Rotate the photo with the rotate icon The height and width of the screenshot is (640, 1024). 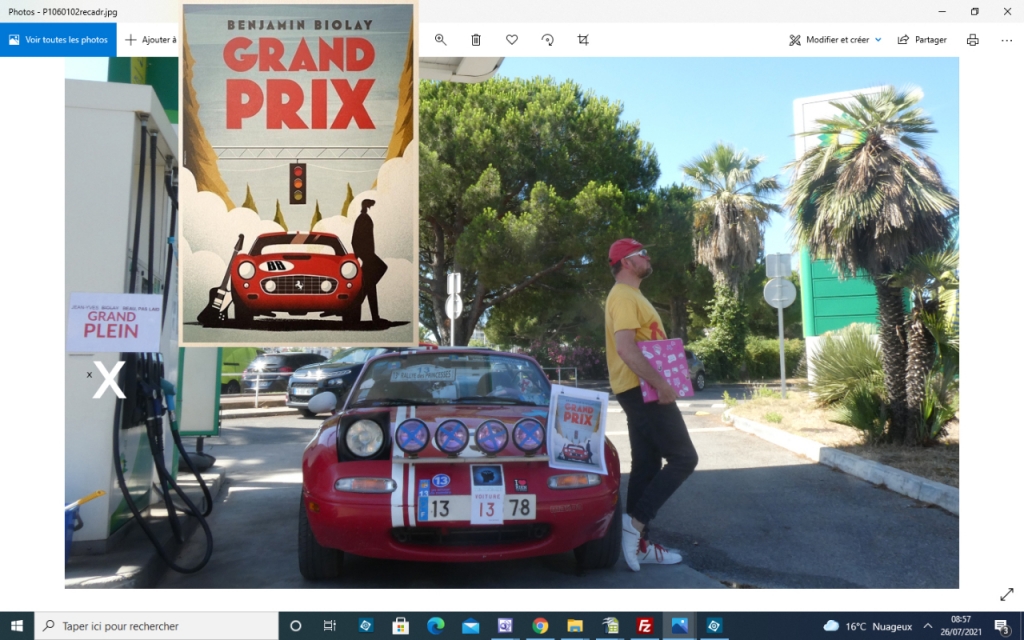[548, 40]
